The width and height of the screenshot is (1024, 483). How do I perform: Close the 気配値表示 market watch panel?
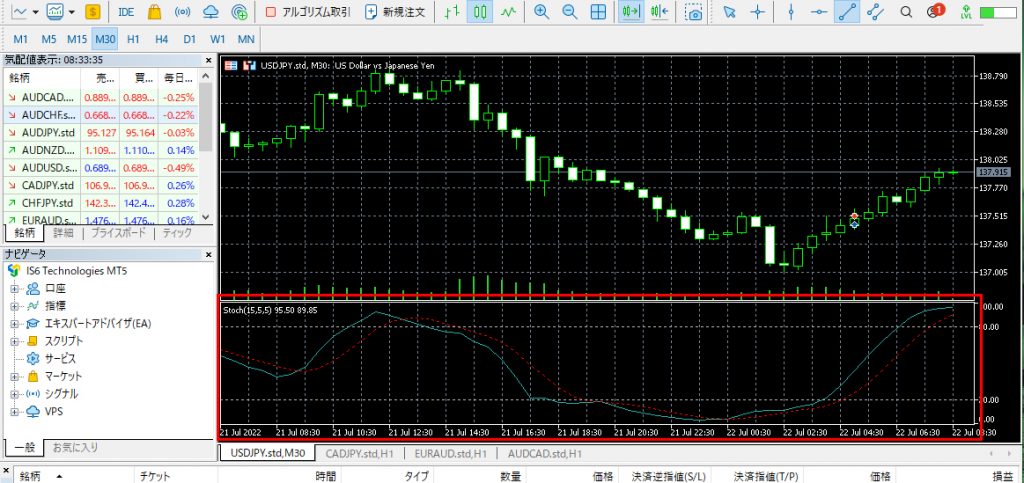coord(208,60)
